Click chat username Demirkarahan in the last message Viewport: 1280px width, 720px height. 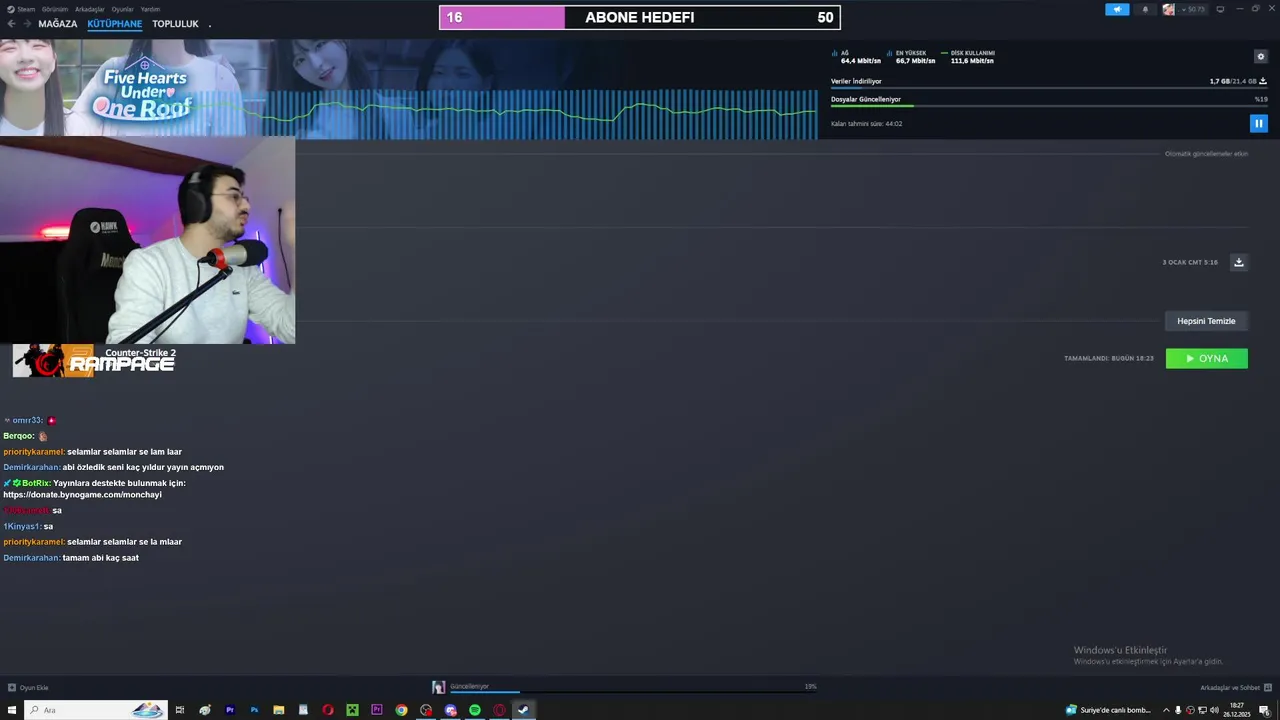[x=31, y=558]
